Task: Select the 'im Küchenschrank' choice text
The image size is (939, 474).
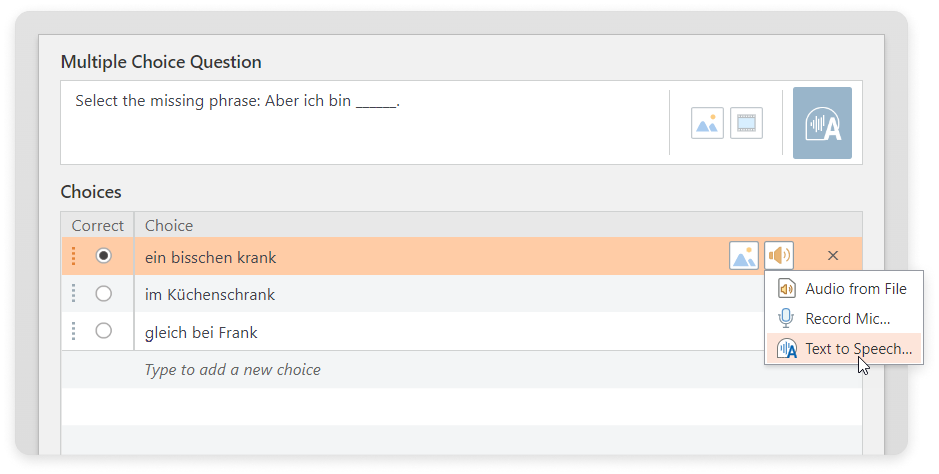Action: (210, 294)
